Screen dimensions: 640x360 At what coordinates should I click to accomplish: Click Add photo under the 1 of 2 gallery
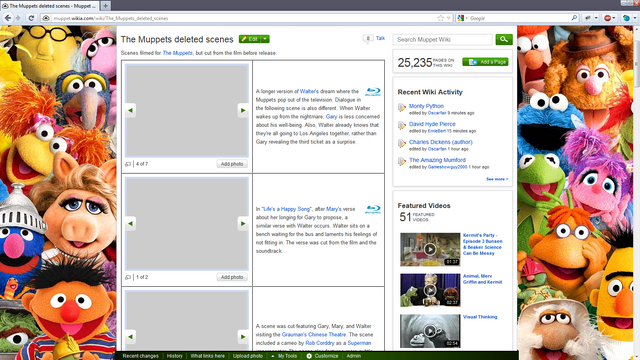tap(232, 277)
